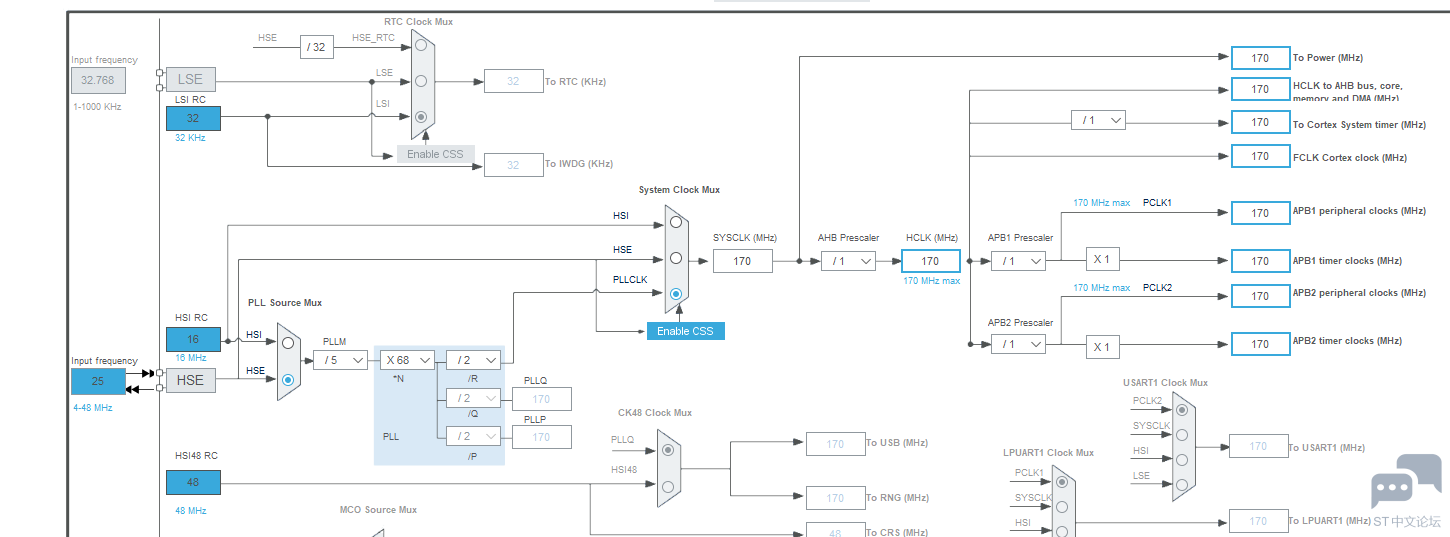Expand the AHB Prescaler dropdown
The height and width of the screenshot is (537, 1450).
pos(847,261)
